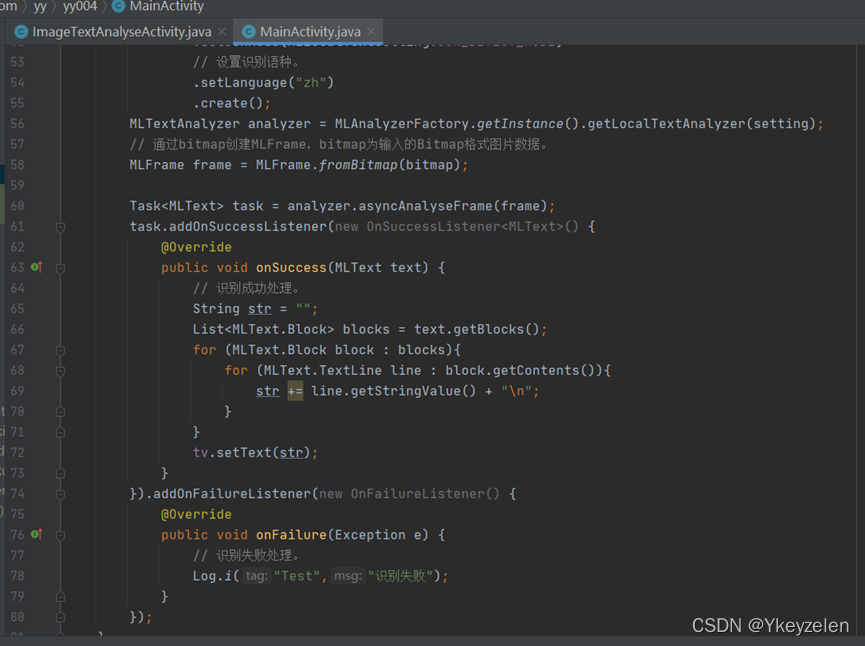
Task: Click the fold end marker on line 71
Action: coord(61,432)
